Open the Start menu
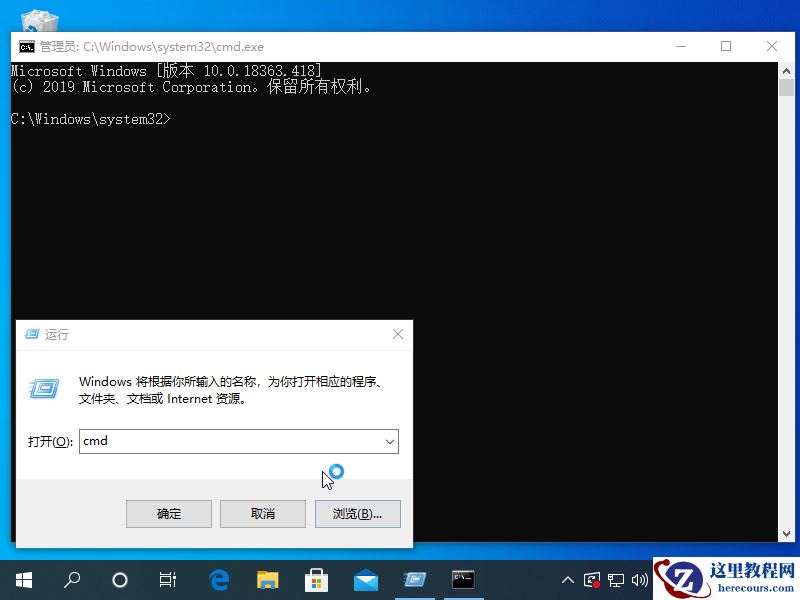This screenshot has width=800, height=600. [x=22, y=580]
